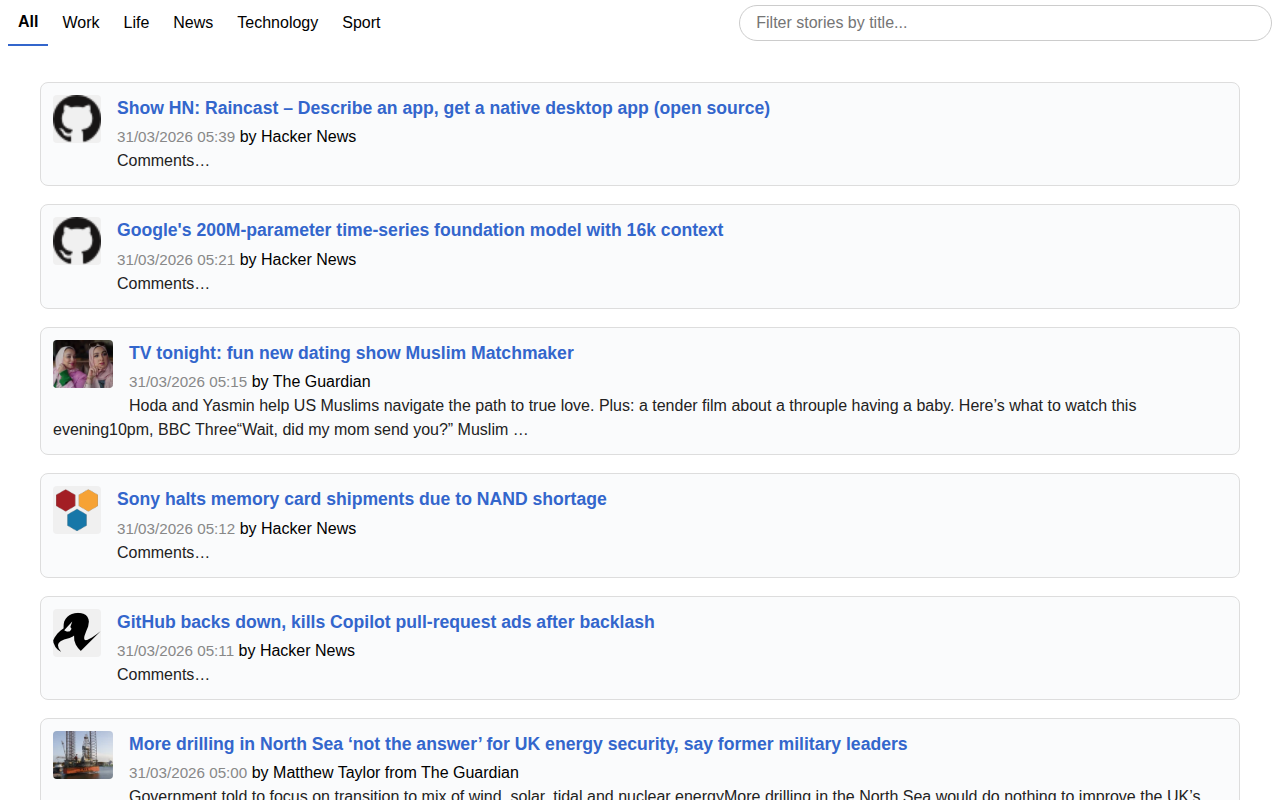This screenshot has width=1280, height=800.
Task: Open the Muslim Matchmaker story thumbnail
Action: [x=83, y=364]
